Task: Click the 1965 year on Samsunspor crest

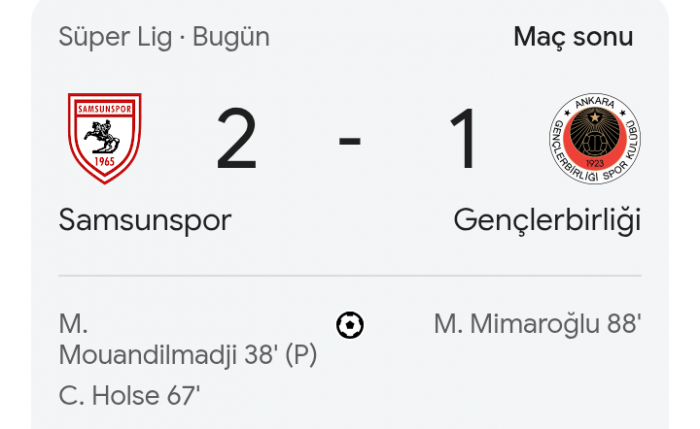Action: coord(104,162)
